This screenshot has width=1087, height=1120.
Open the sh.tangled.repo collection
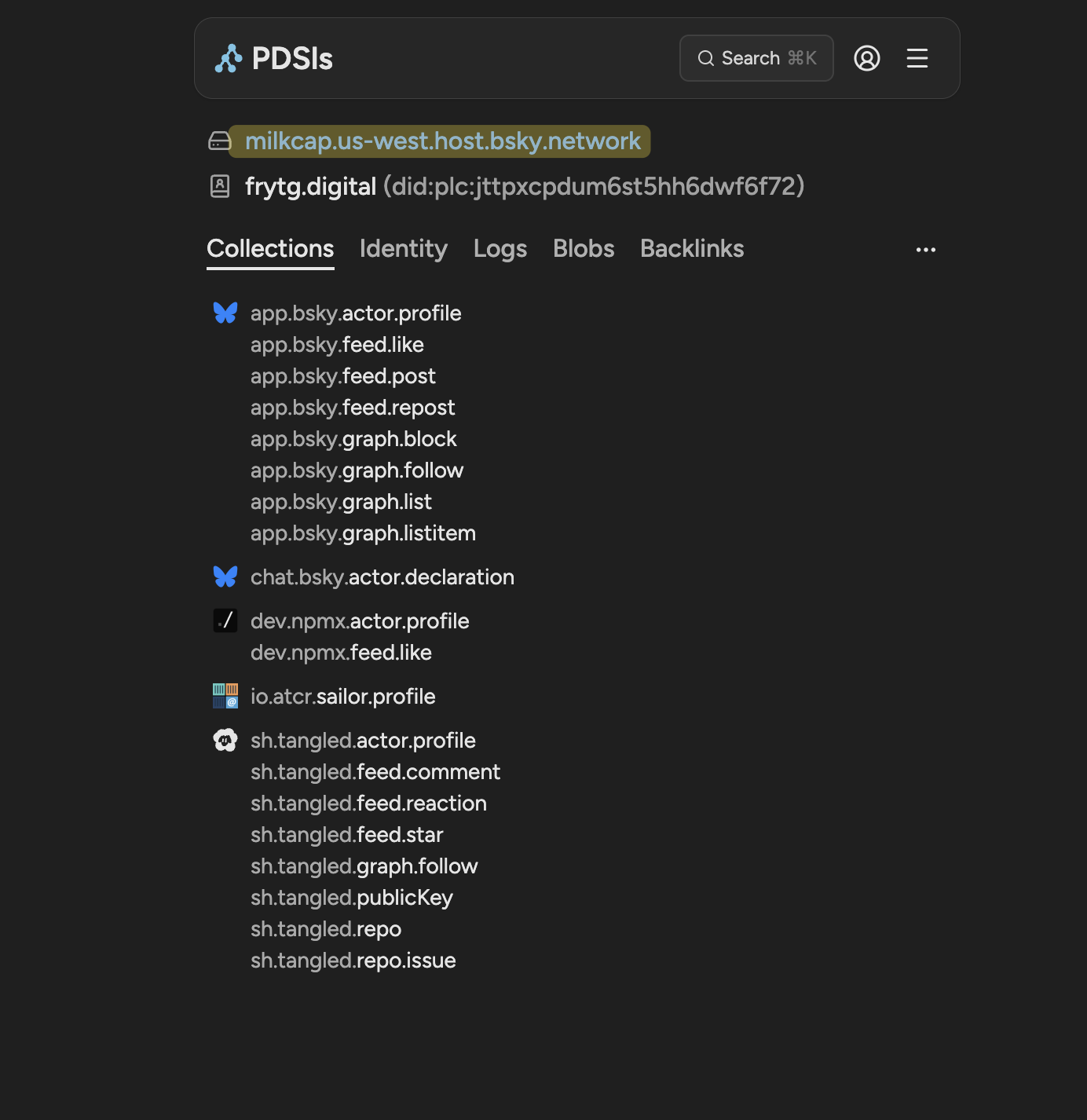[x=326, y=929]
